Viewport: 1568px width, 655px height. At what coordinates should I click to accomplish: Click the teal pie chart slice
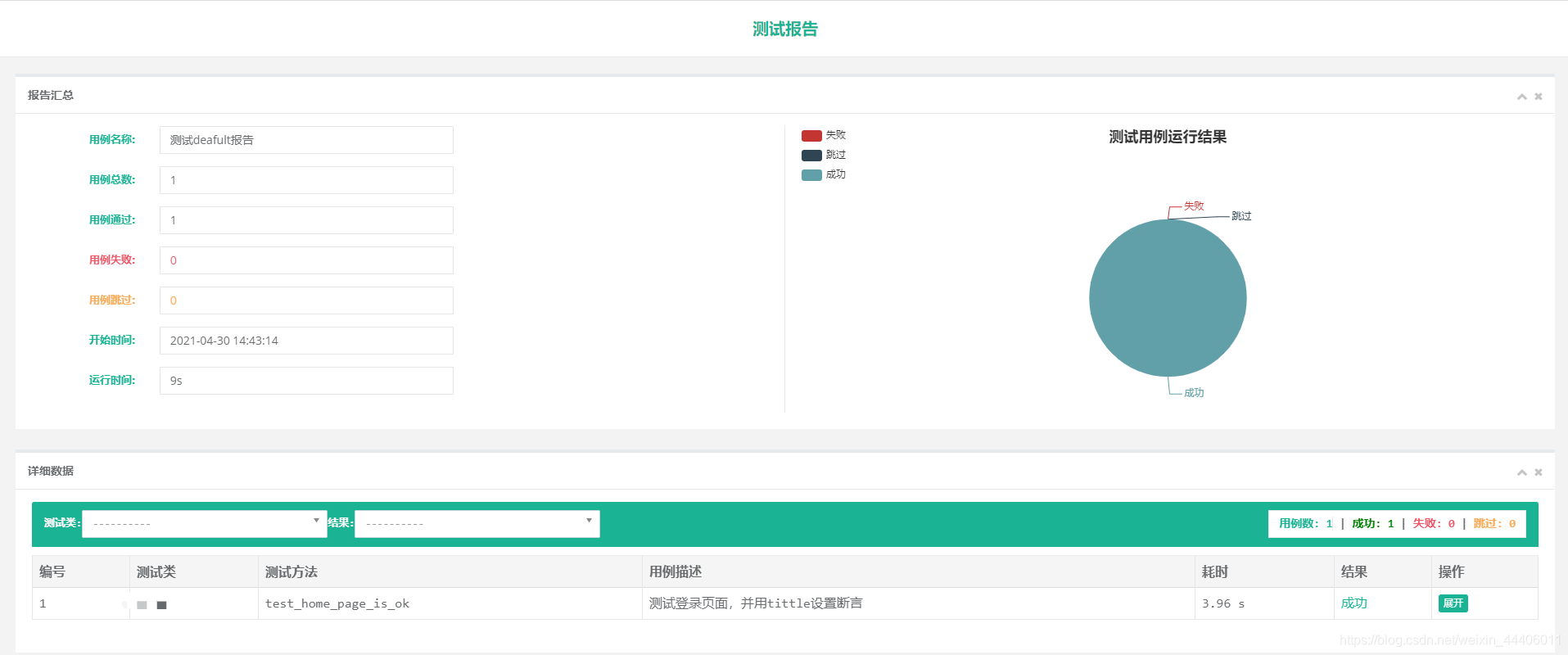[x=1168, y=298]
